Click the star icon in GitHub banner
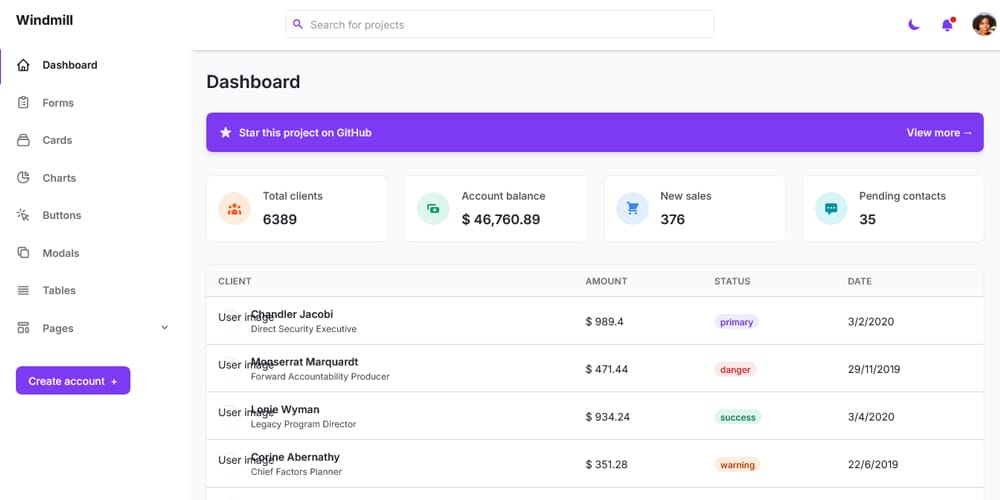Image resolution: width=1000 pixels, height=500 pixels. pyautogui.click(x=225, y=133)
